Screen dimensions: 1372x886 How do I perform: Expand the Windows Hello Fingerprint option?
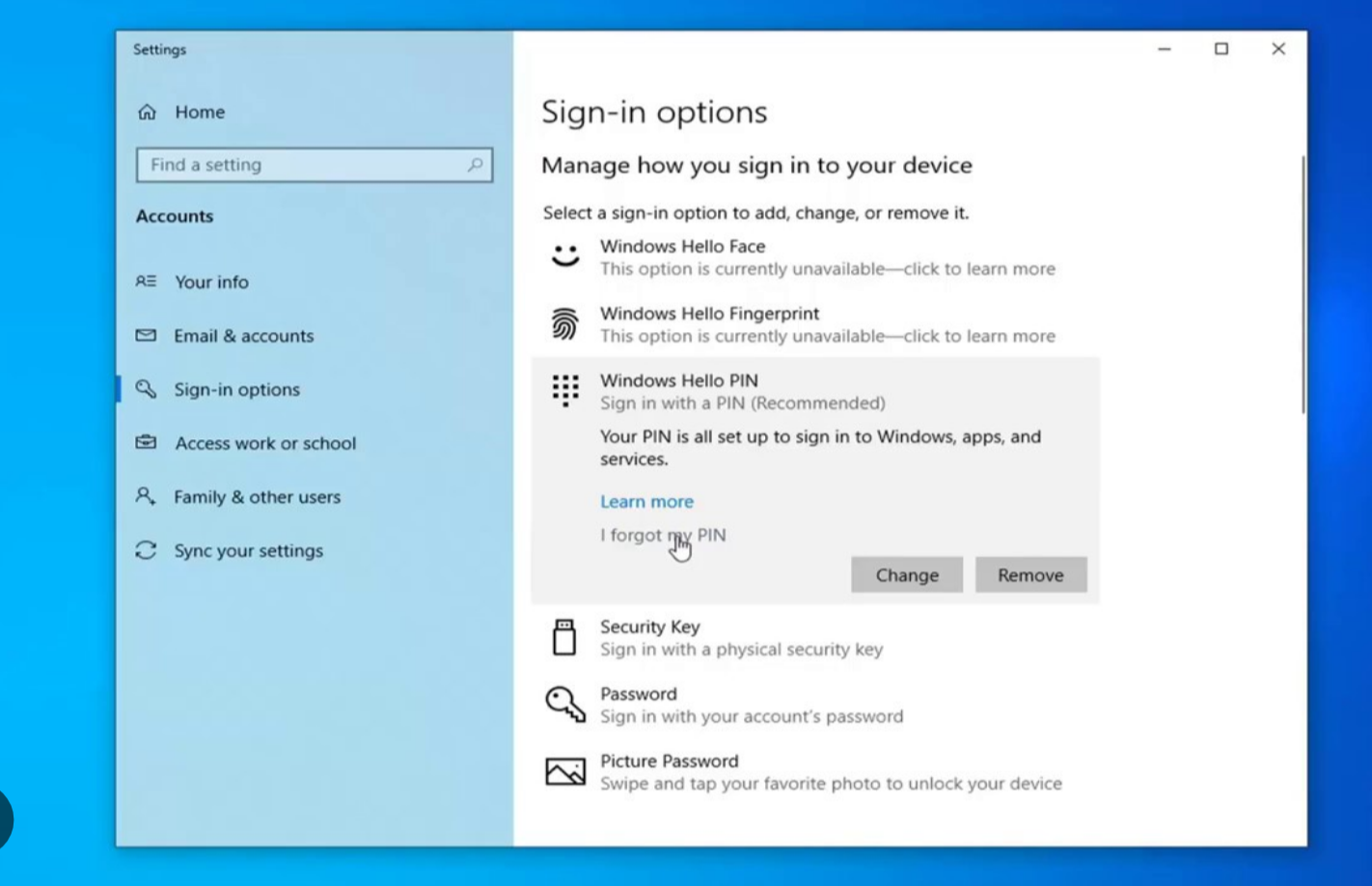pos(815,324)
